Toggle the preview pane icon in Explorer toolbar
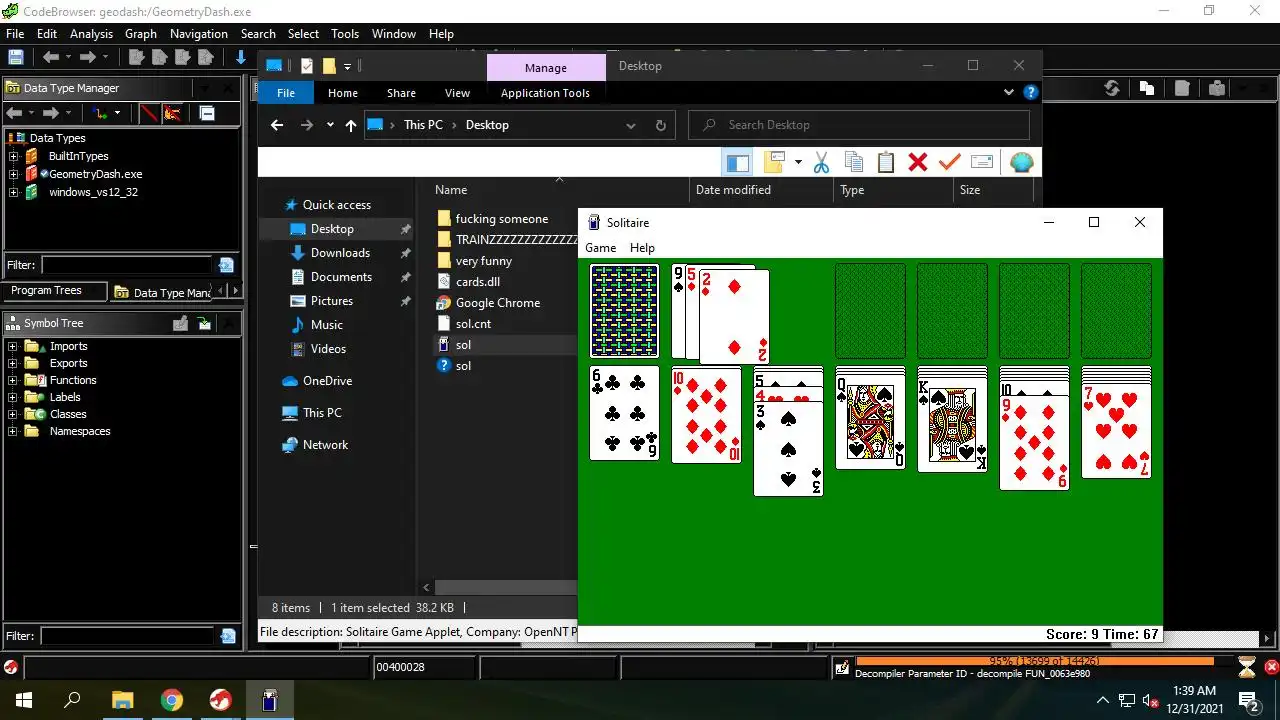 738,162
